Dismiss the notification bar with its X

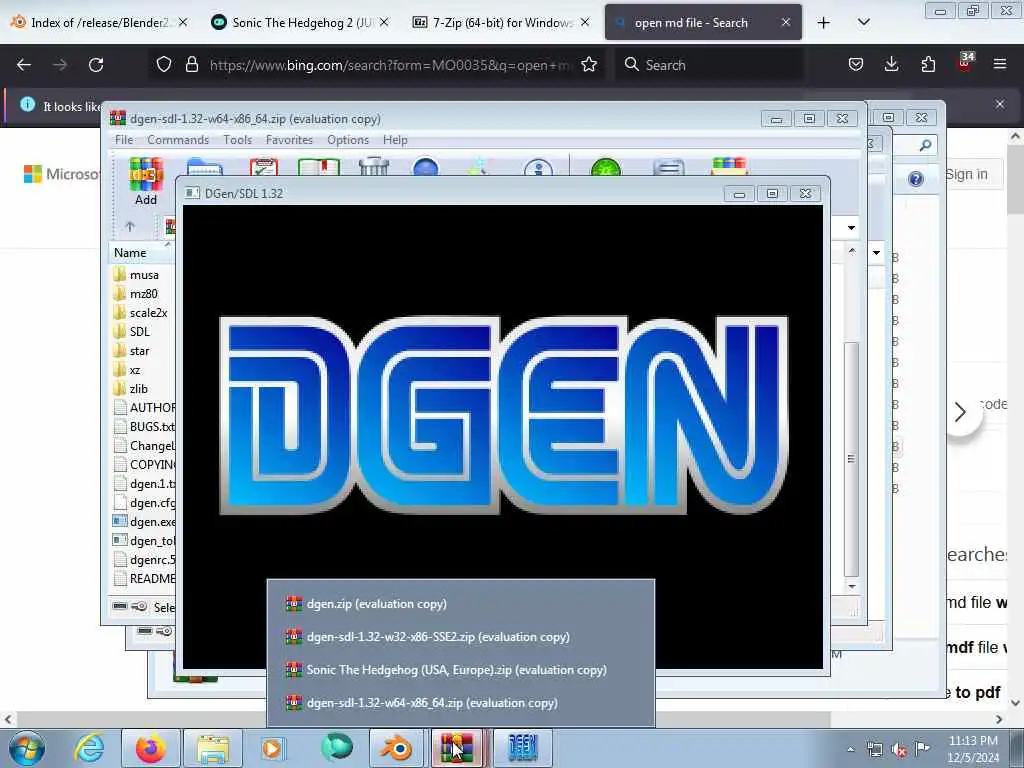[x=1000, y=104]
